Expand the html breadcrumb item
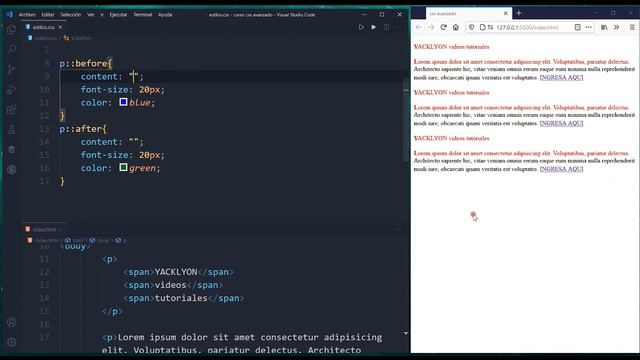 tap(78, 240)
